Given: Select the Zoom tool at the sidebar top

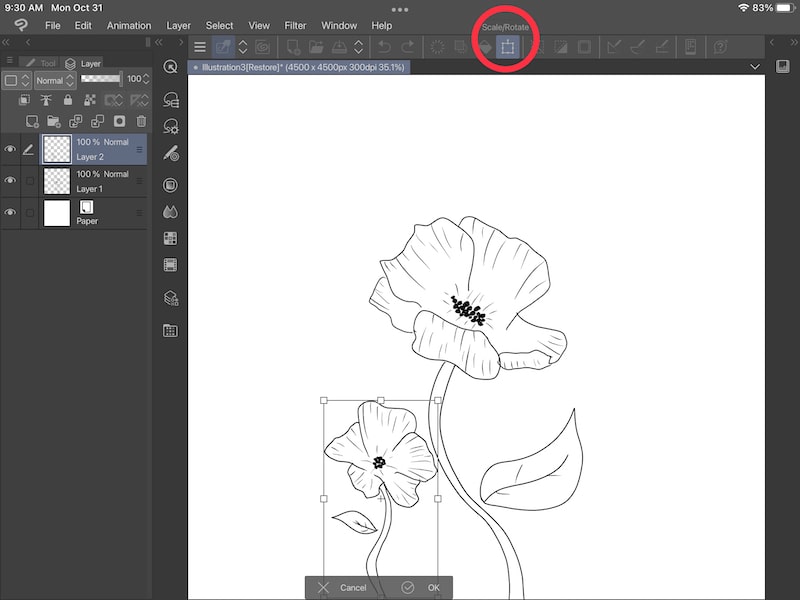Looking at the screenshot, I should click(x=168, y=67).
